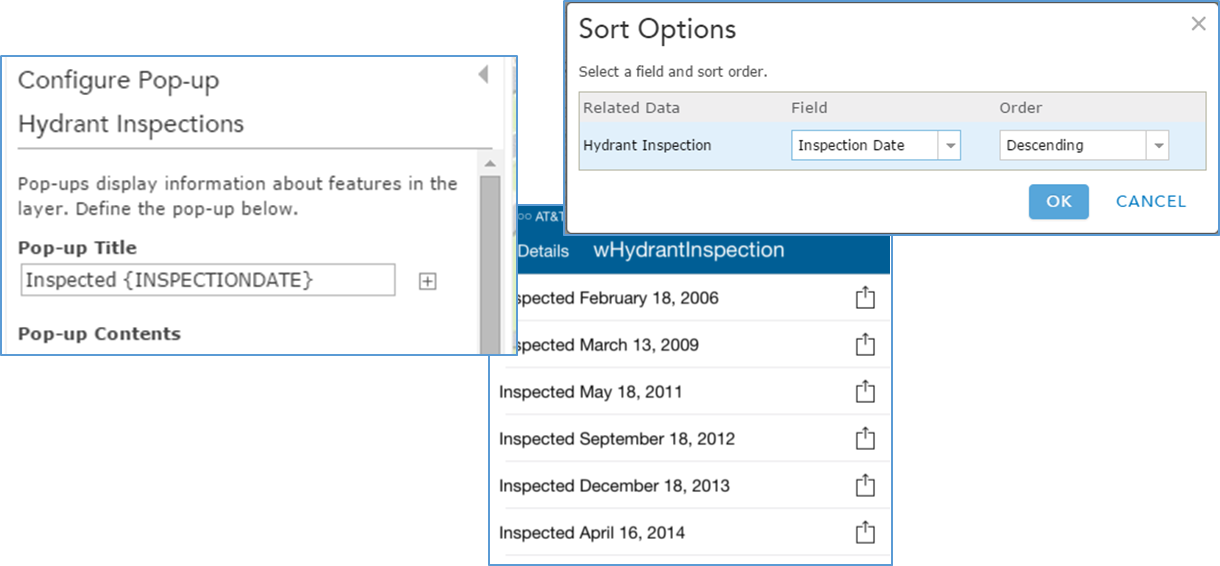1220x566 pixels.
Task: Share the December 18, 2013 inspection
Action: (865, 485)
